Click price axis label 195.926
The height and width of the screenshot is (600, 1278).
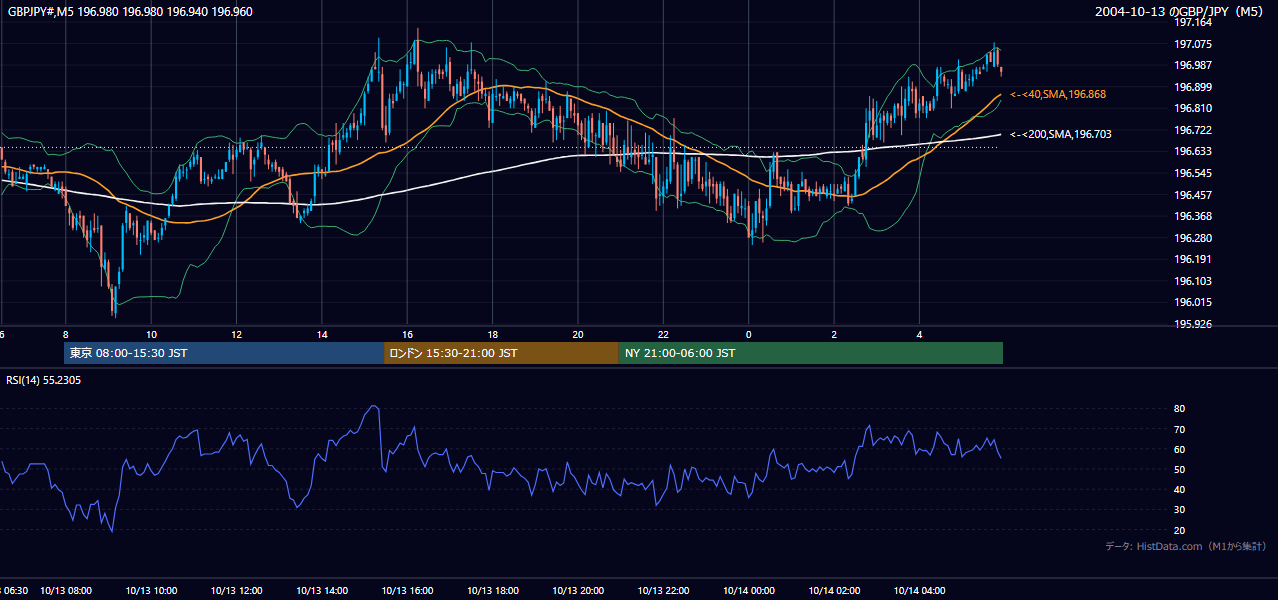coord(1194,324)
